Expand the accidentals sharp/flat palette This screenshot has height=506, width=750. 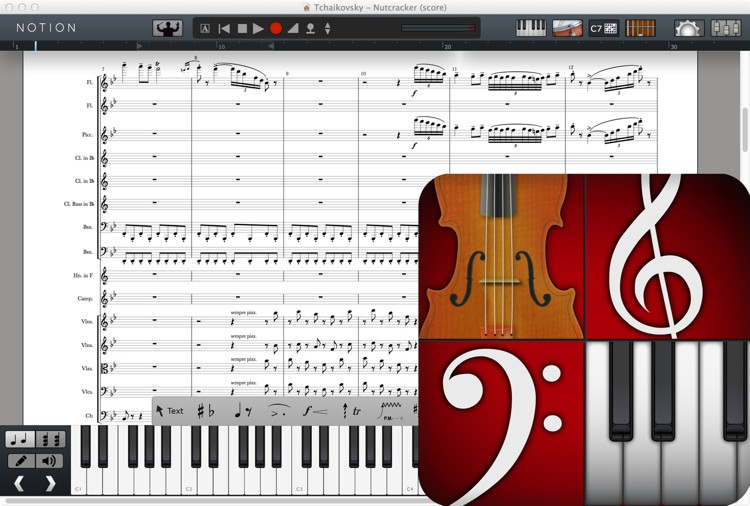coord(205,411)
